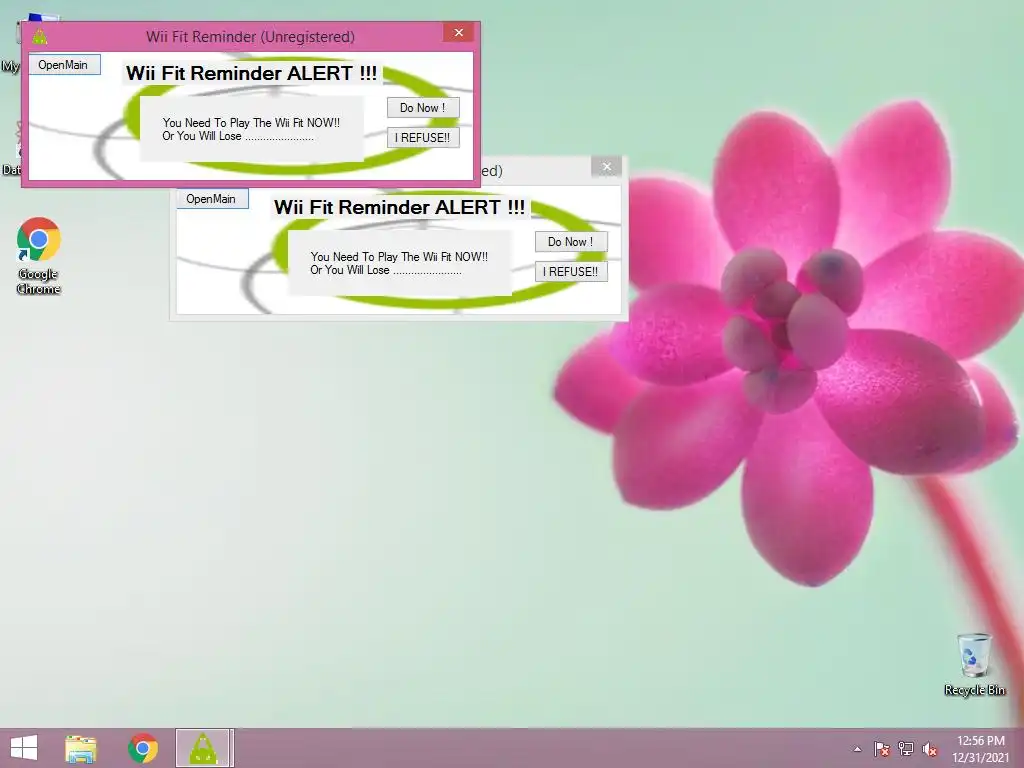The height and width of the screenshot is (768, 1024).
Task: Click I REFUSE!! in the back alert window
Action: pyautogui.click(x=571, y=272)
